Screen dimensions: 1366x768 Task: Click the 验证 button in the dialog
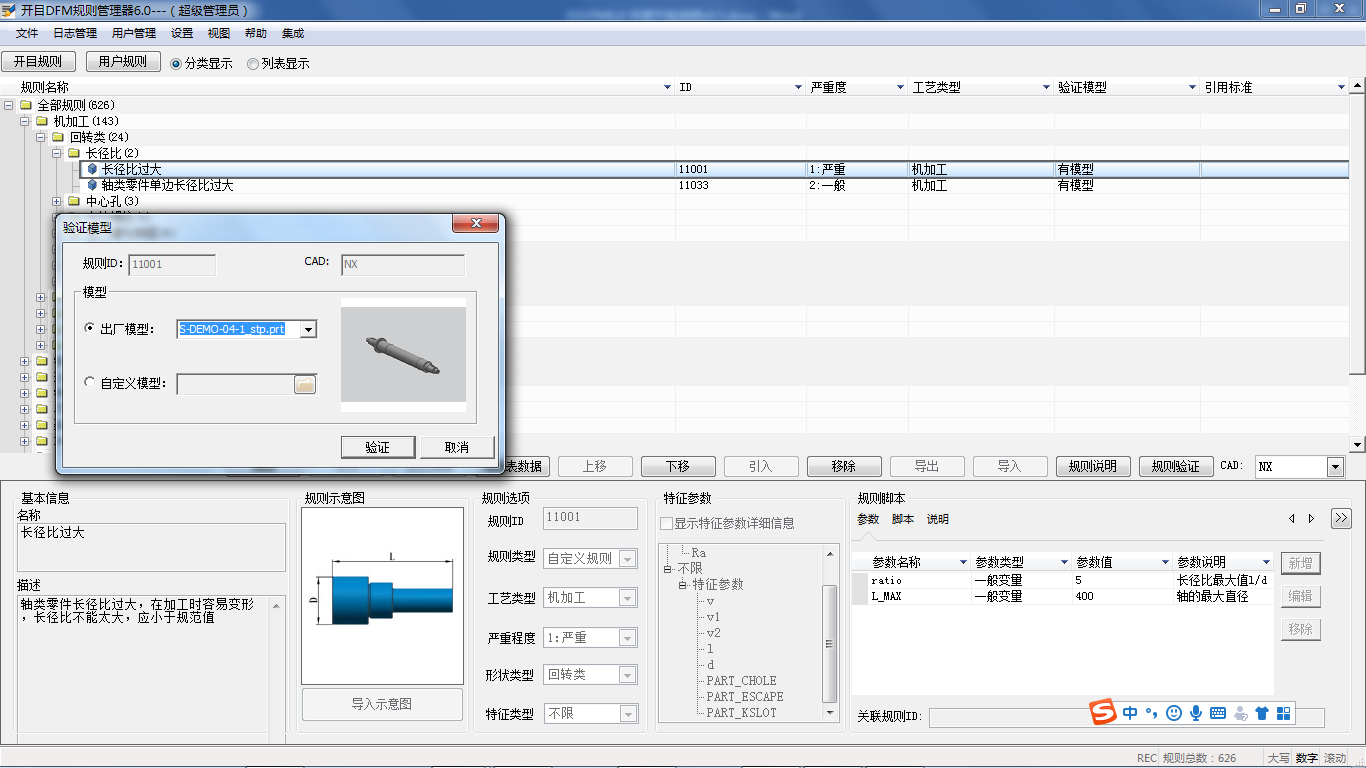pos(378,447)
